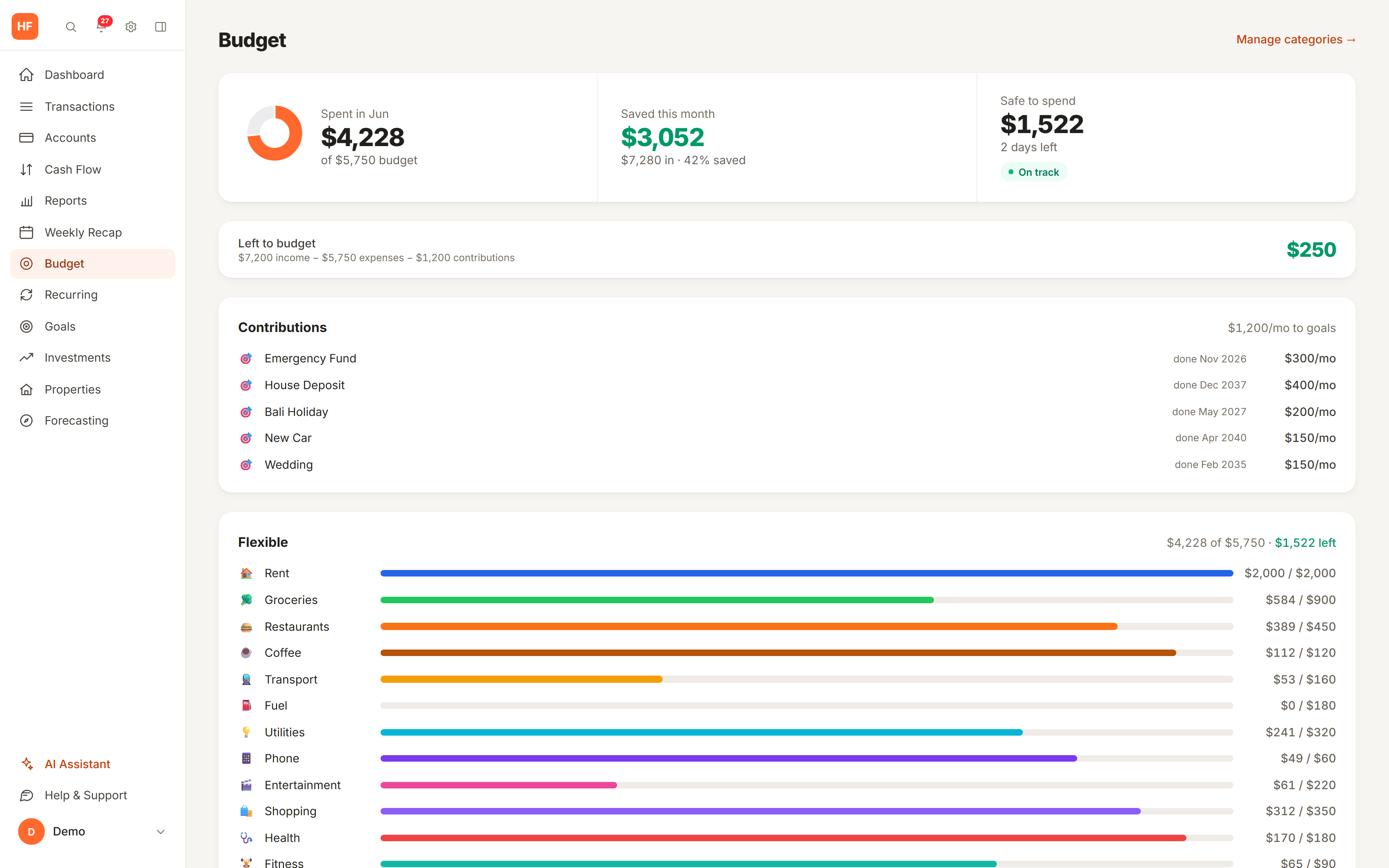Click the Properties house icon
This screenshot has height=868, width=1389.
(x=26, y=389)
